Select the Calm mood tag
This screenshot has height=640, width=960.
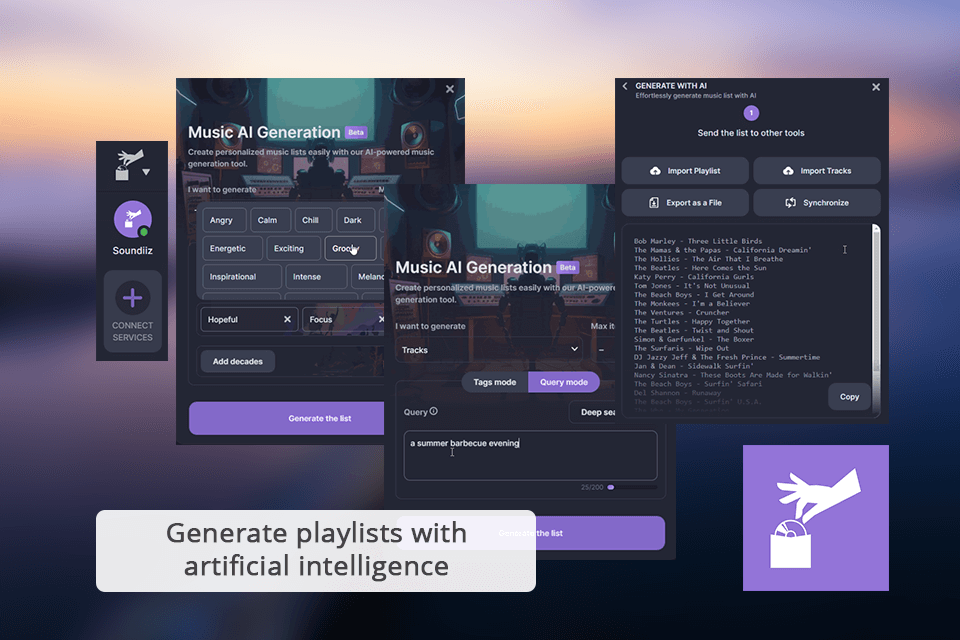pyautogui.click(x=270, y=220)
